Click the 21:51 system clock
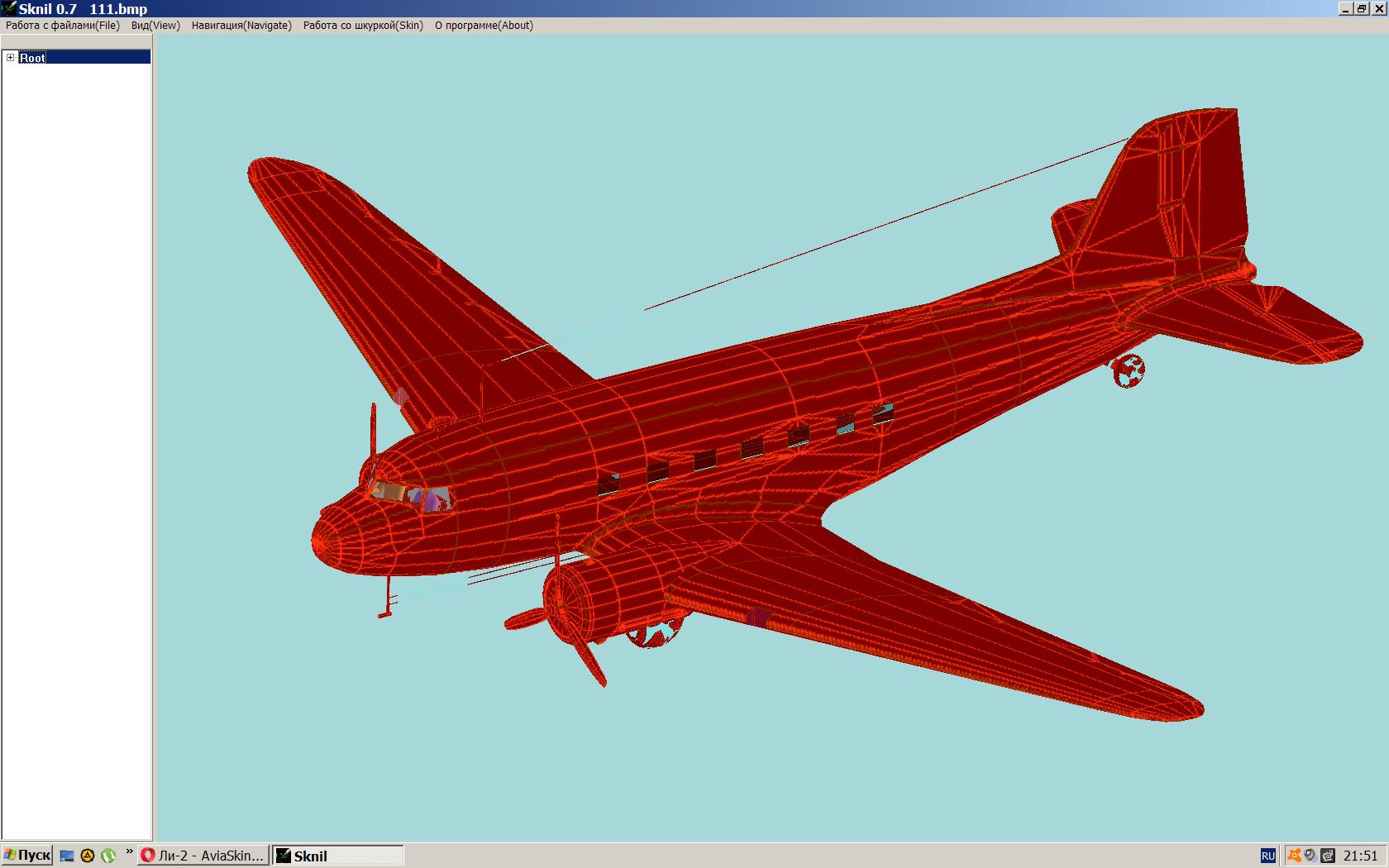 click(1360, 856)
